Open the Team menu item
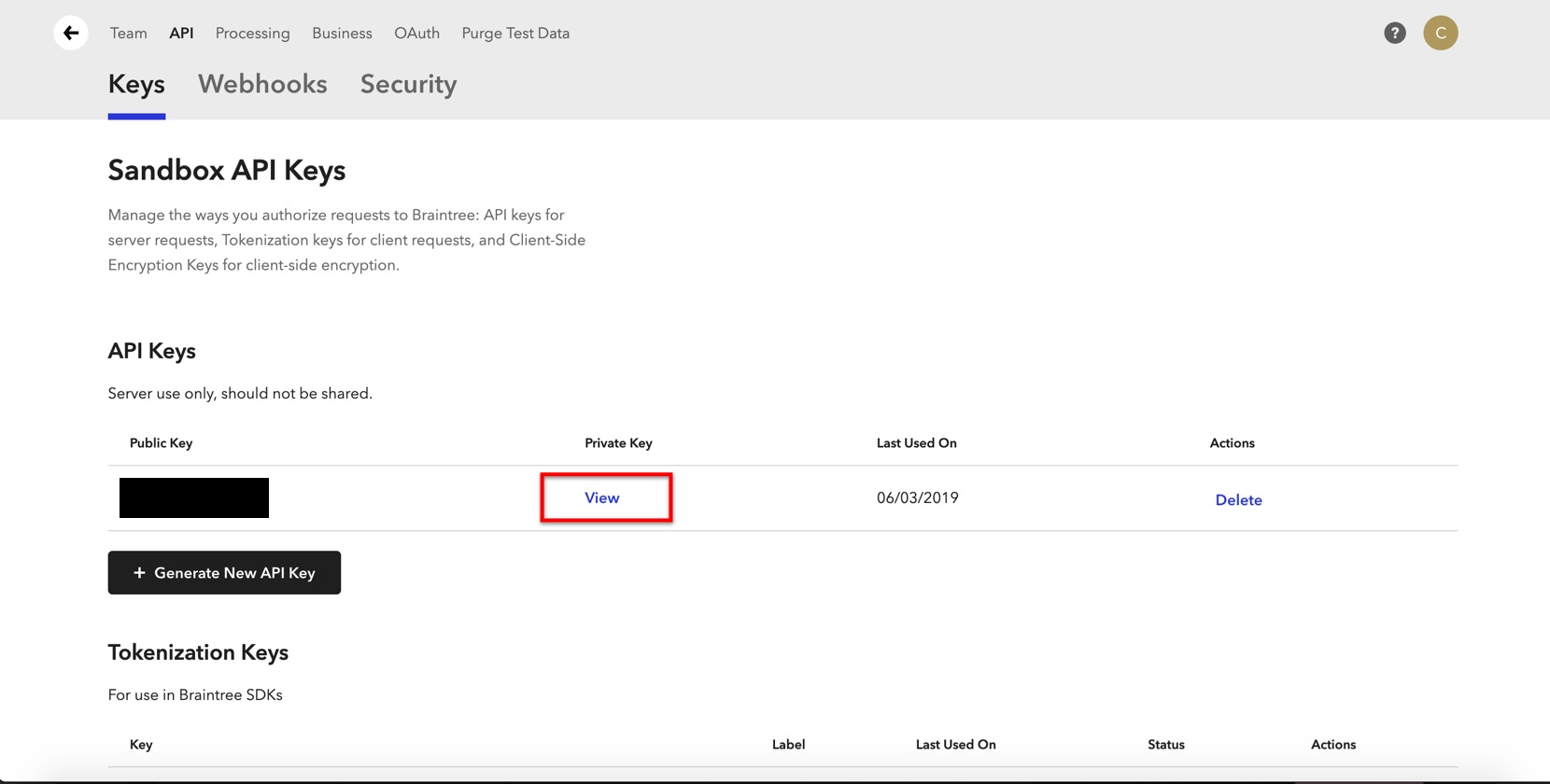The height and width of the screenshot is (784, 1550). point(128,34)
